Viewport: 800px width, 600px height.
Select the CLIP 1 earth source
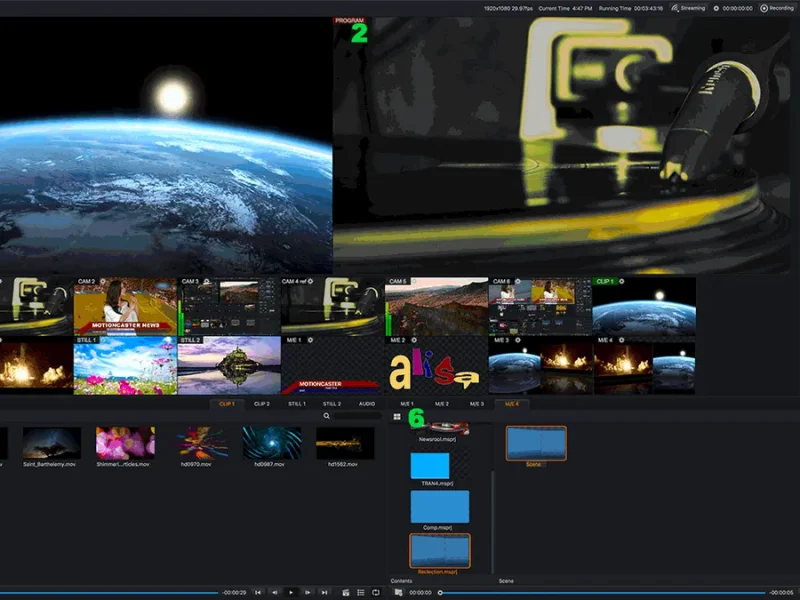644,306
